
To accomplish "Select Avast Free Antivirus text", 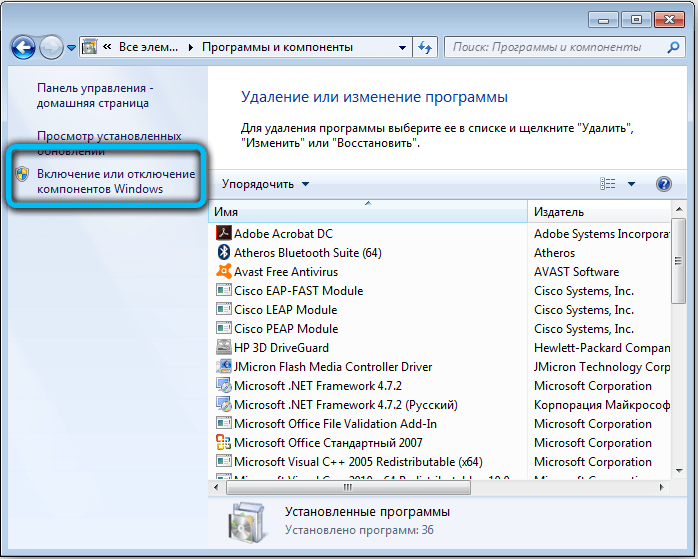I will tap(286, 271).
